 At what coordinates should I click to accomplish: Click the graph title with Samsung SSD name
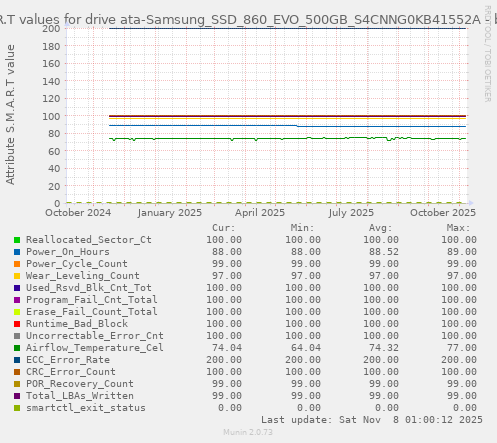pyautogui.click(x=248, y=20)
